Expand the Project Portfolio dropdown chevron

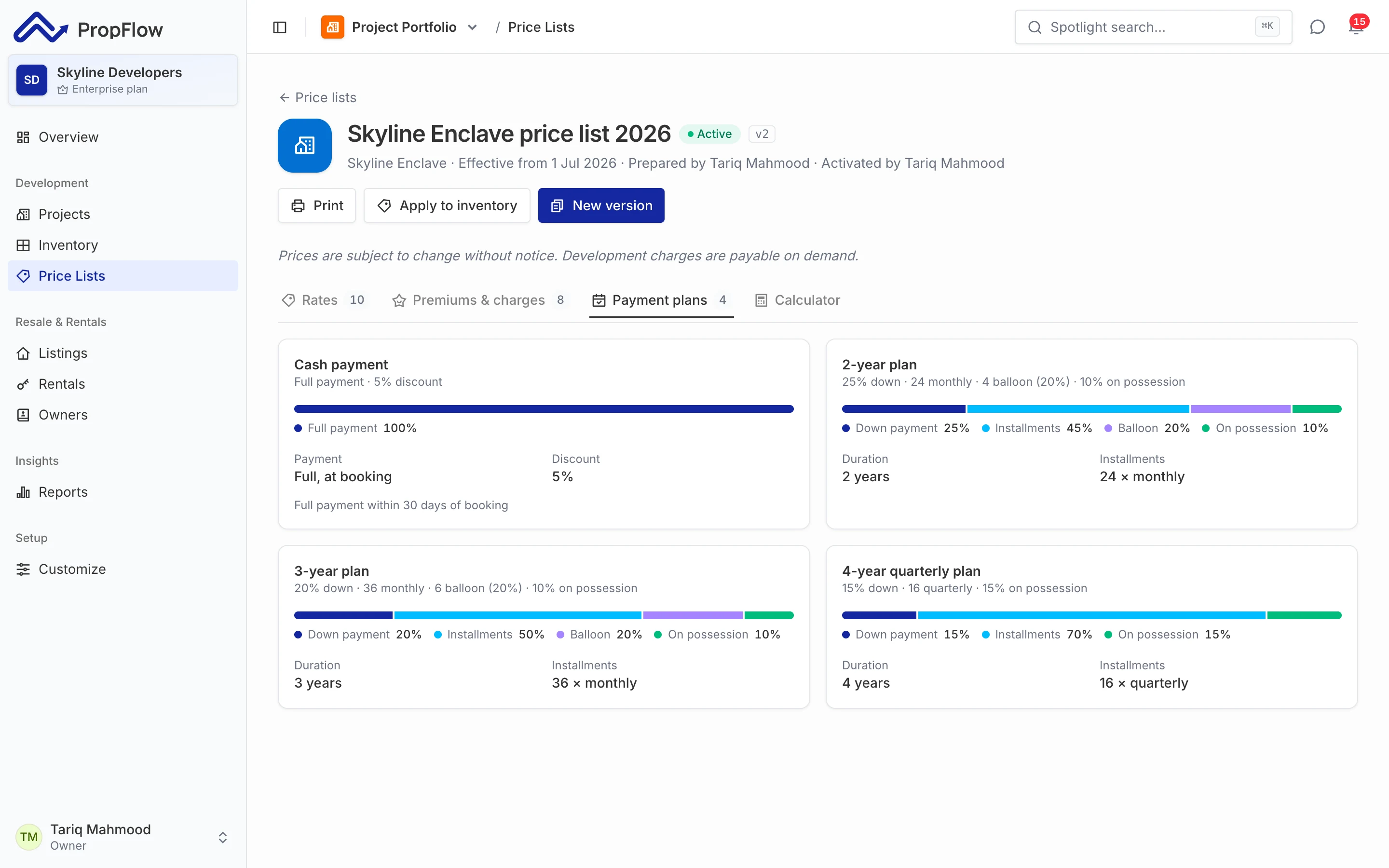pyautogui.click(x=472, y=27)
